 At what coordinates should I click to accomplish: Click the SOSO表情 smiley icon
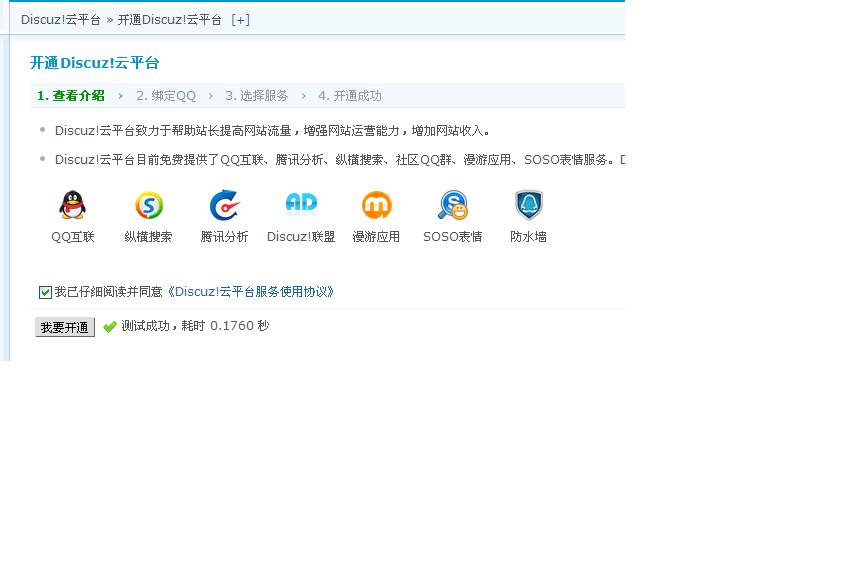(x=453, y=205)
